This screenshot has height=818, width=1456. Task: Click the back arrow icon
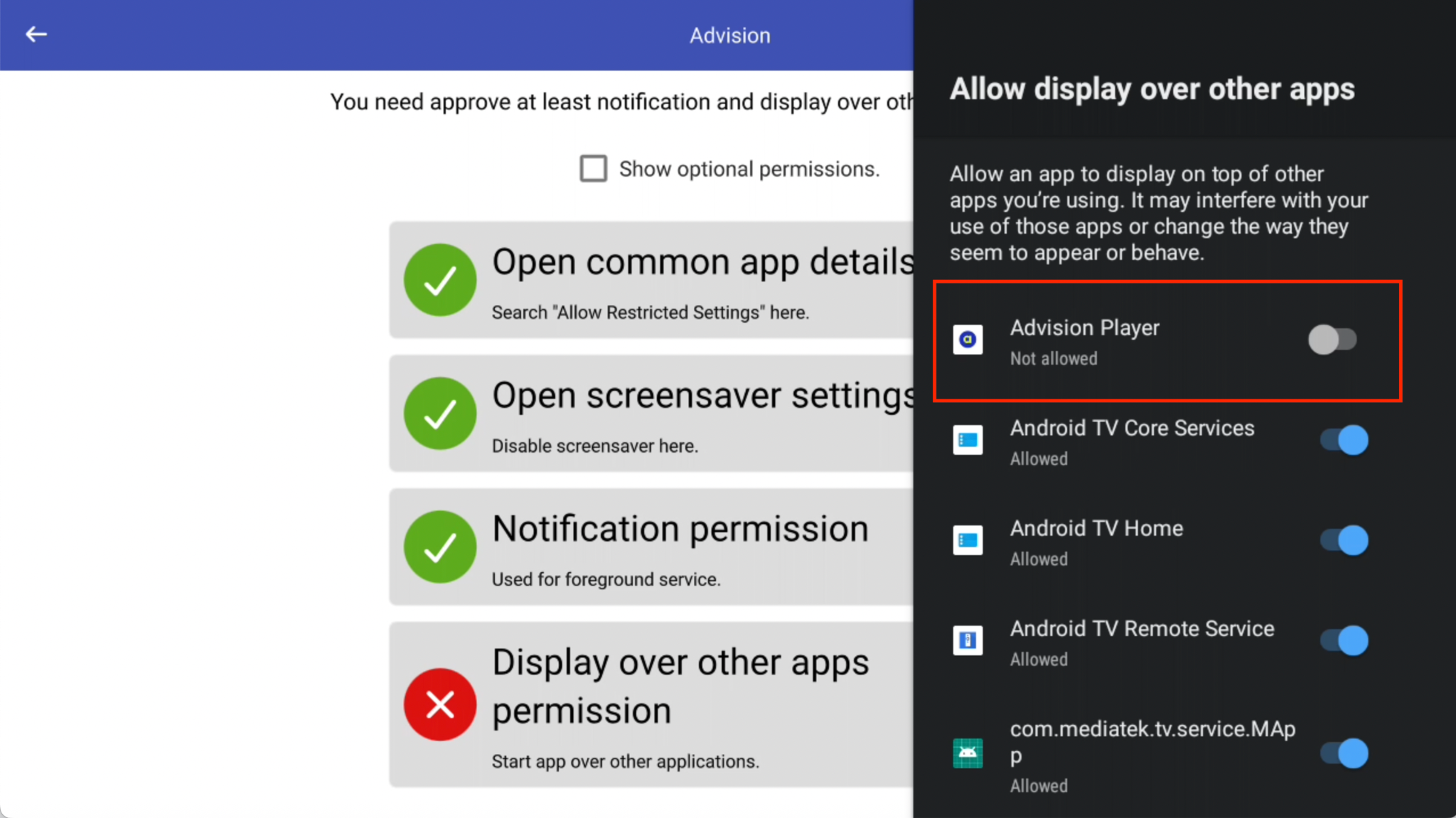36,34
